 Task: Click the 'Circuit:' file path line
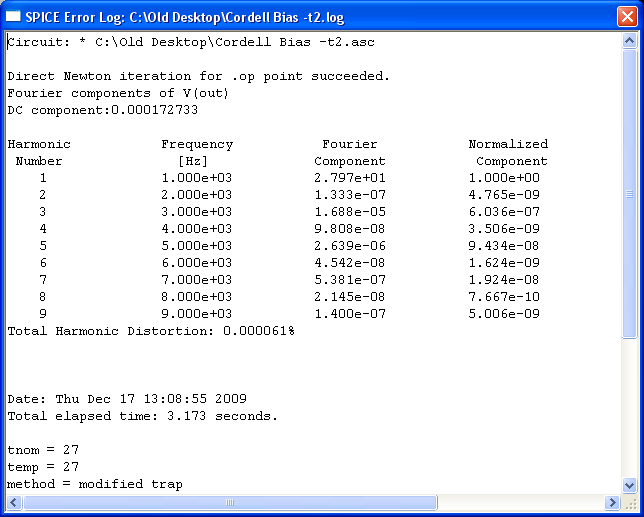click(191, 42)
